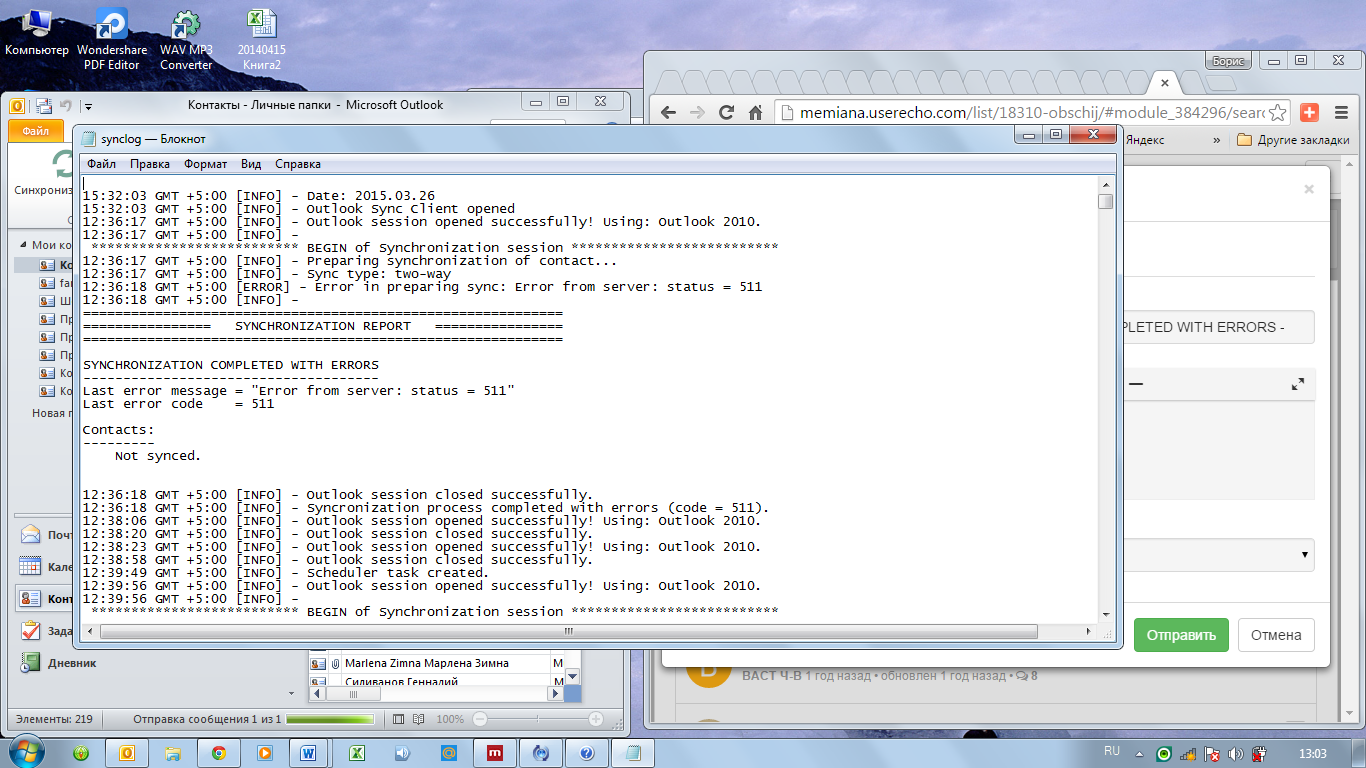Click the Борис profile button in Chrome
The image size is (1366, 768).
tap(1228, 60)
